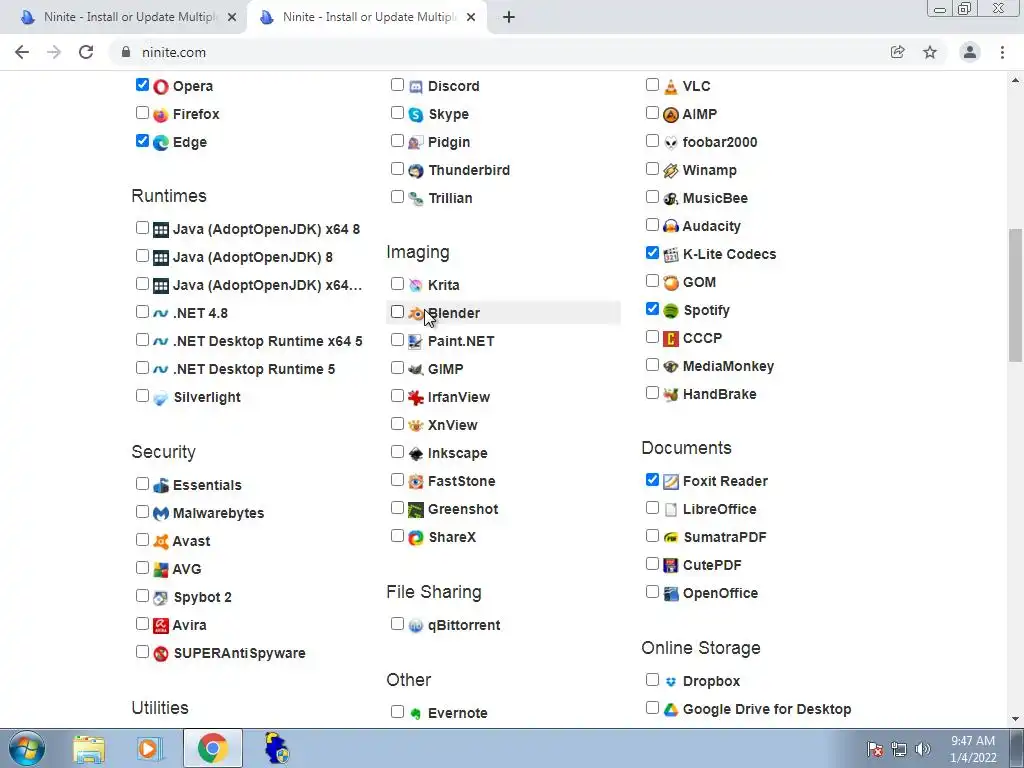
Task: Click the OpenOffice label
Action: (720, 594)
